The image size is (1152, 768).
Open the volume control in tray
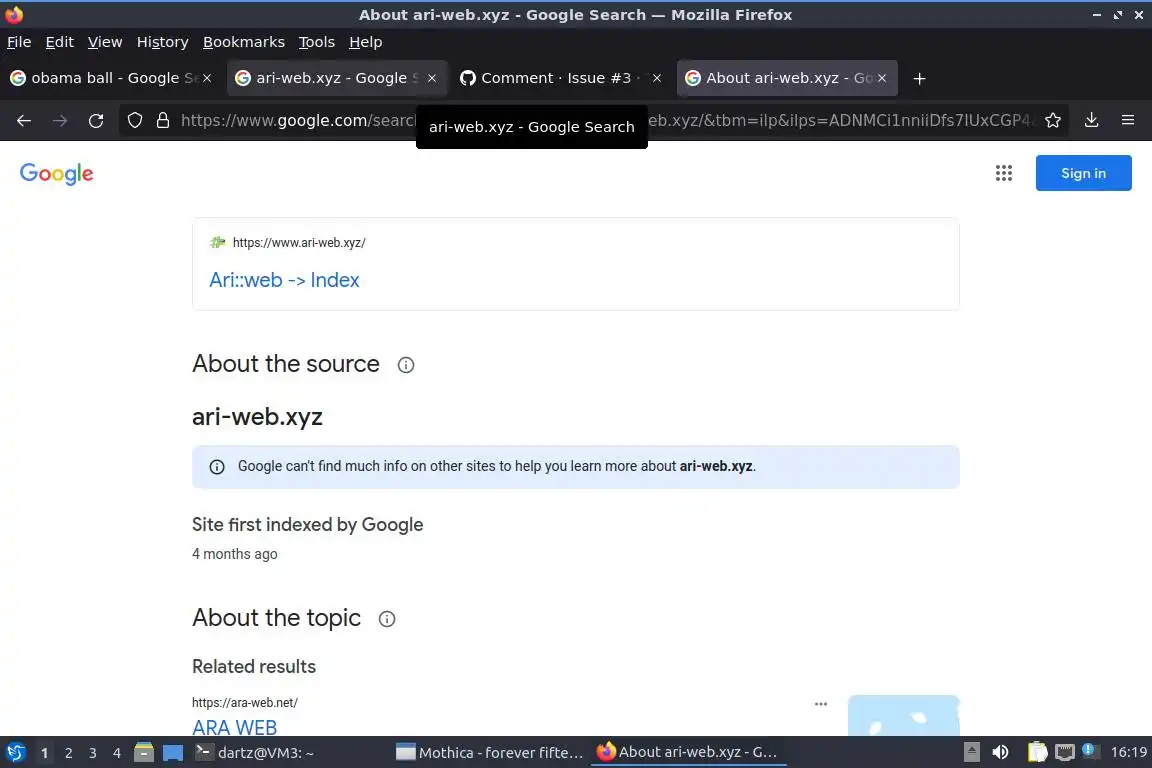click(x=1000, y=753)
